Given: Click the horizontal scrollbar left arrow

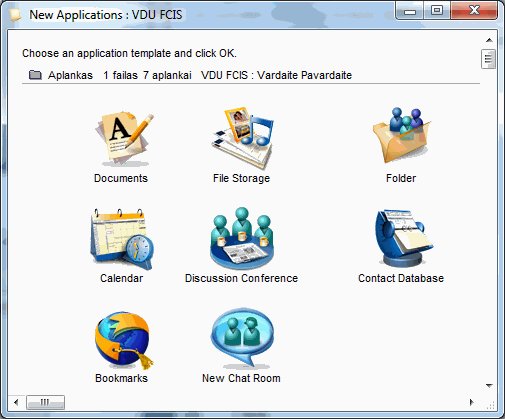Looking at the screenshot, I should (x=16, y=402).
